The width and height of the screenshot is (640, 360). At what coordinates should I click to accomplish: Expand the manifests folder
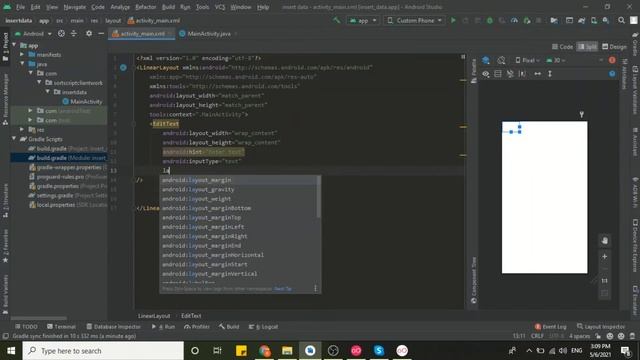click(x=22, y=54)
